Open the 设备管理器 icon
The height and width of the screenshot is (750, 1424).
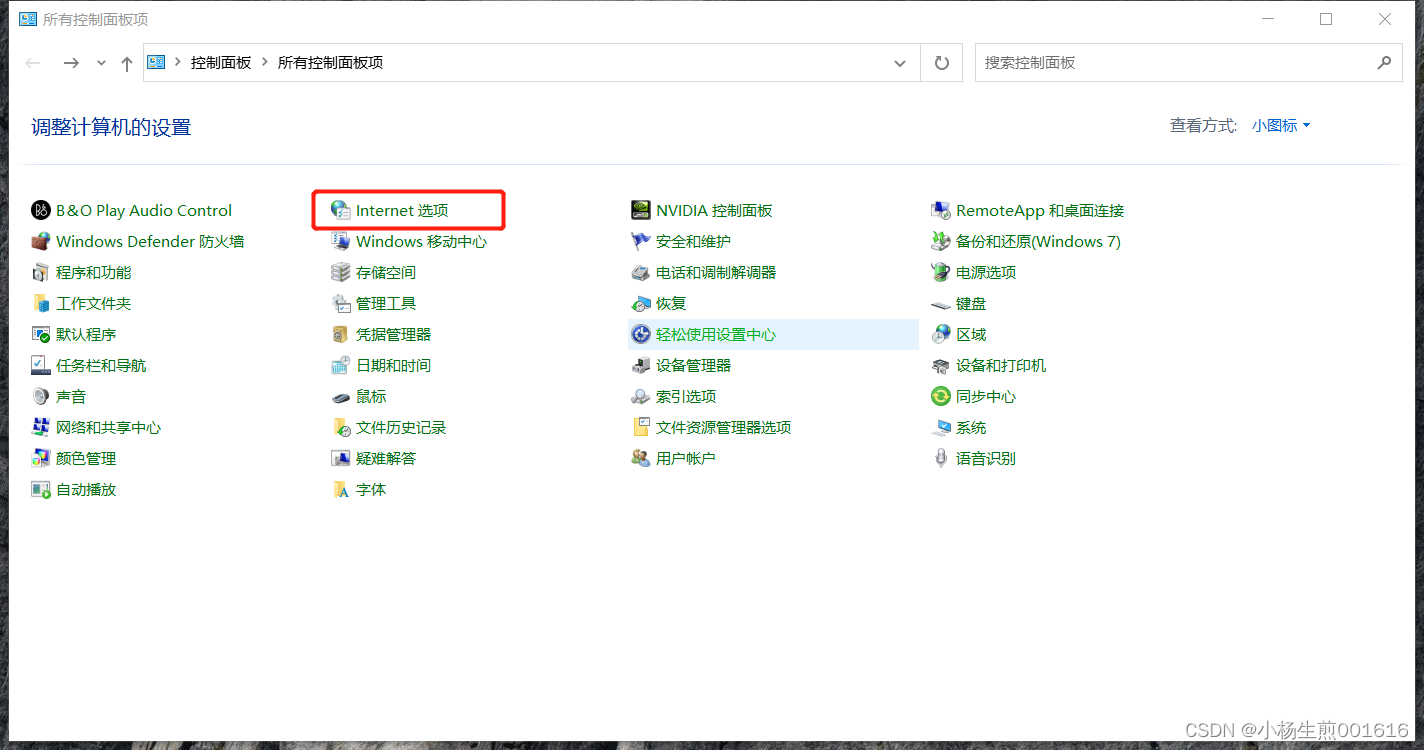pyautogui.click(x=641, y=365)
